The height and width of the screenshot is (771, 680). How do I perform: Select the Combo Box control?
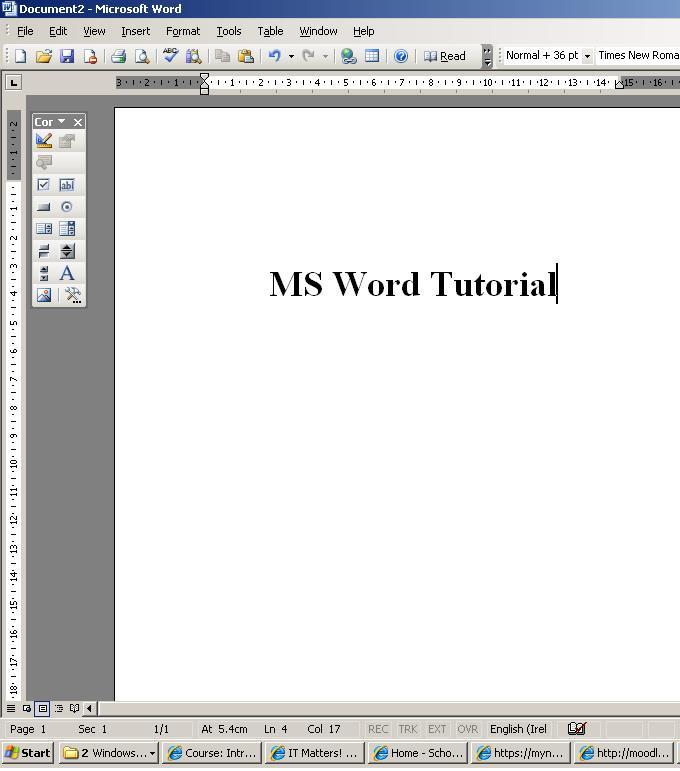pos(67,229)
